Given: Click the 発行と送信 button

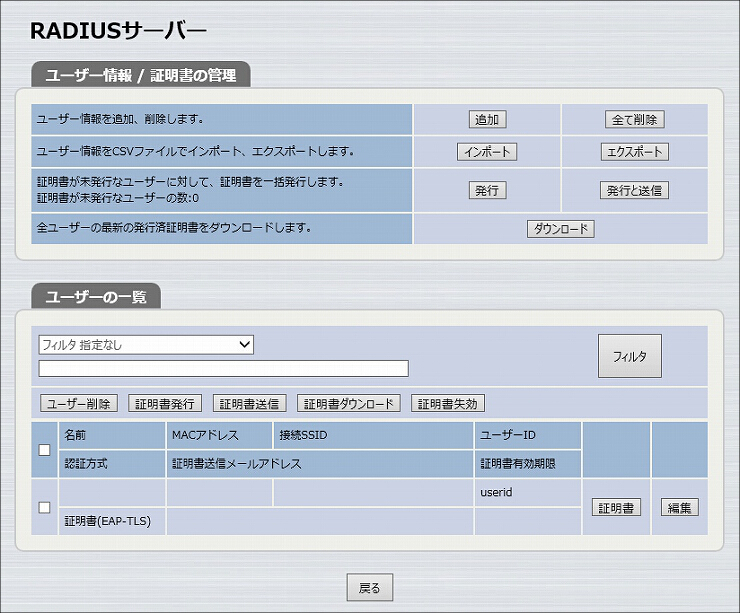Looking at the screenshot, I should tap(634, 191).
